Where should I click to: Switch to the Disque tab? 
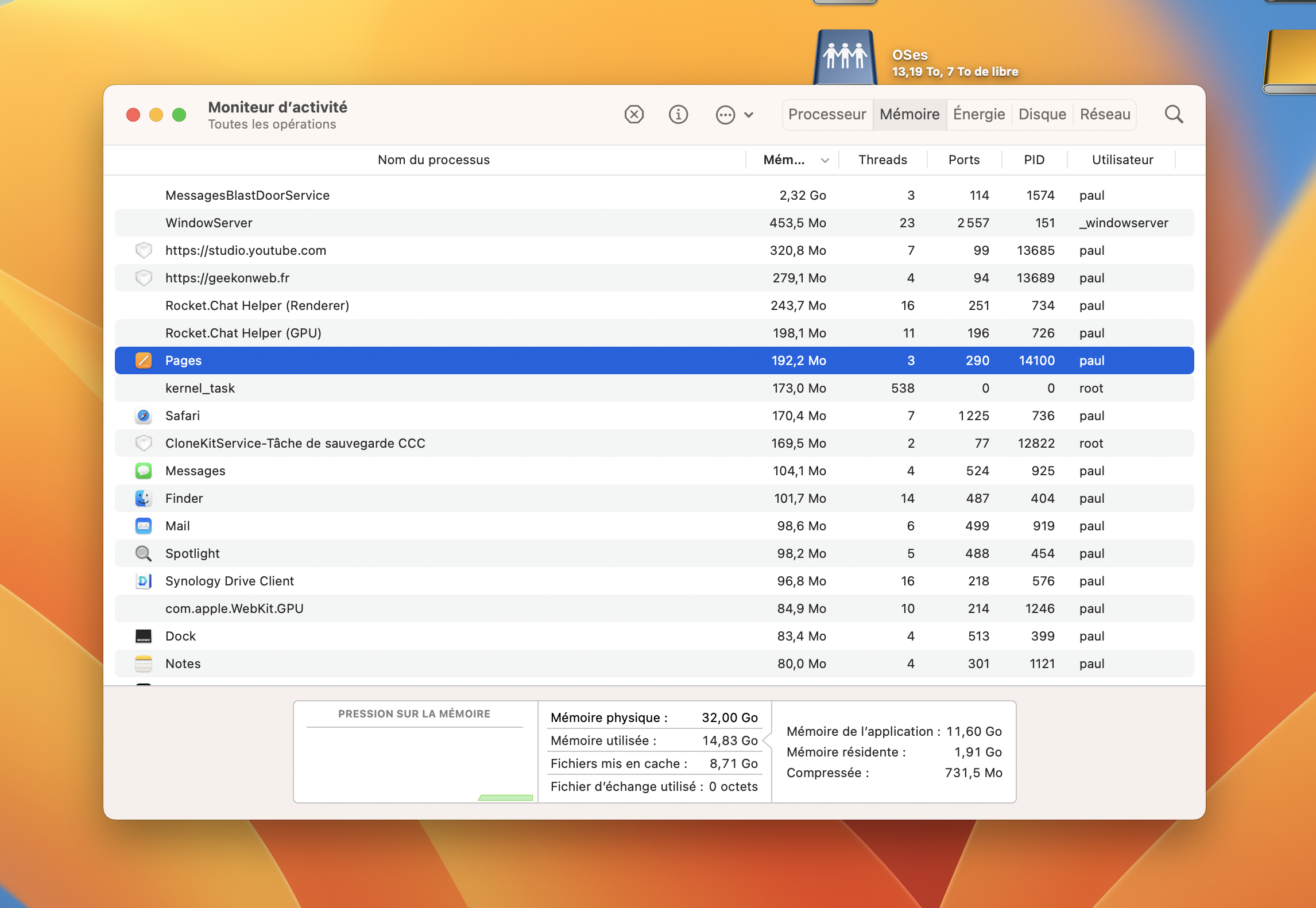[1042, 114]
